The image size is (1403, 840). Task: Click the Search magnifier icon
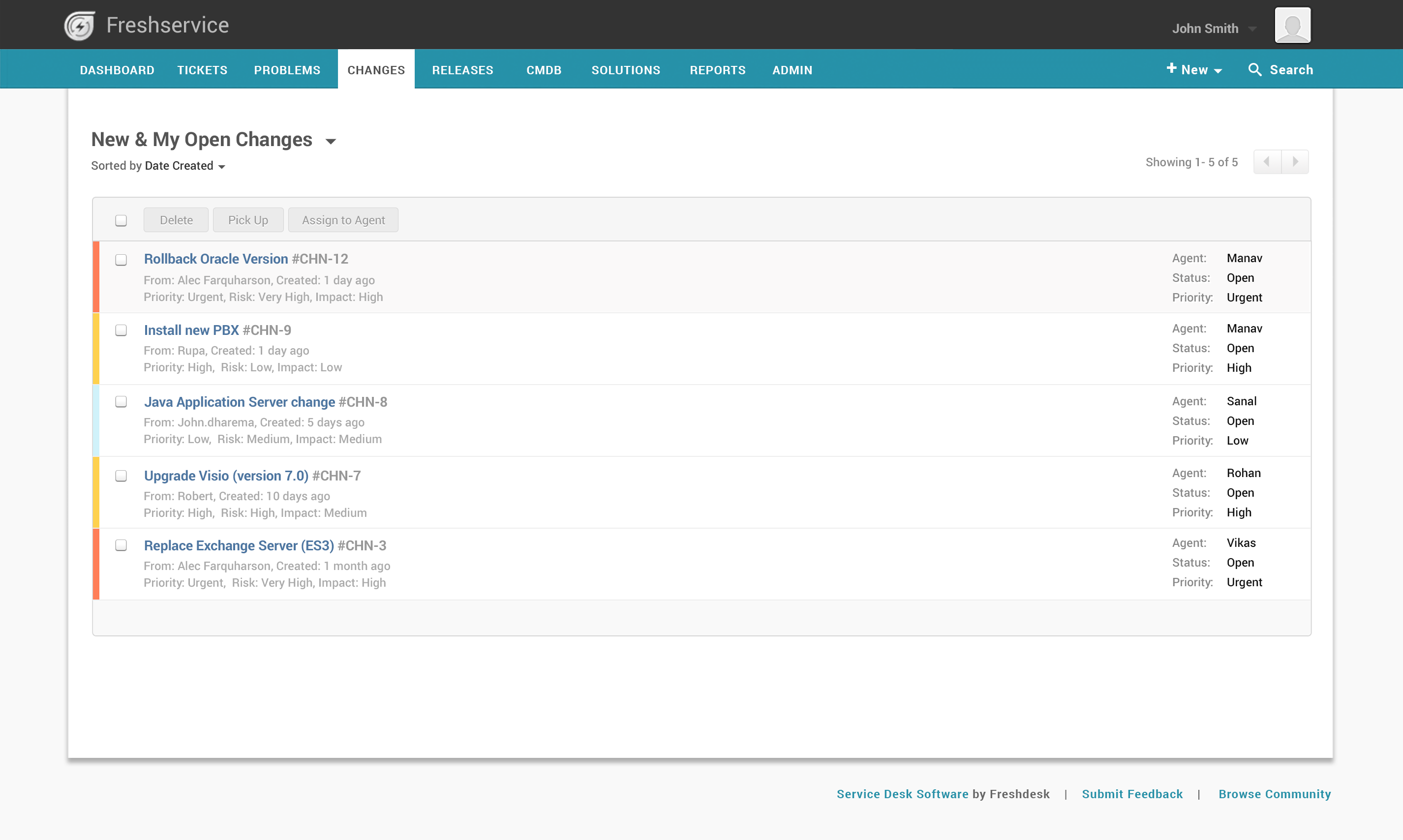pyautogui.click(x=1254, y=70)
